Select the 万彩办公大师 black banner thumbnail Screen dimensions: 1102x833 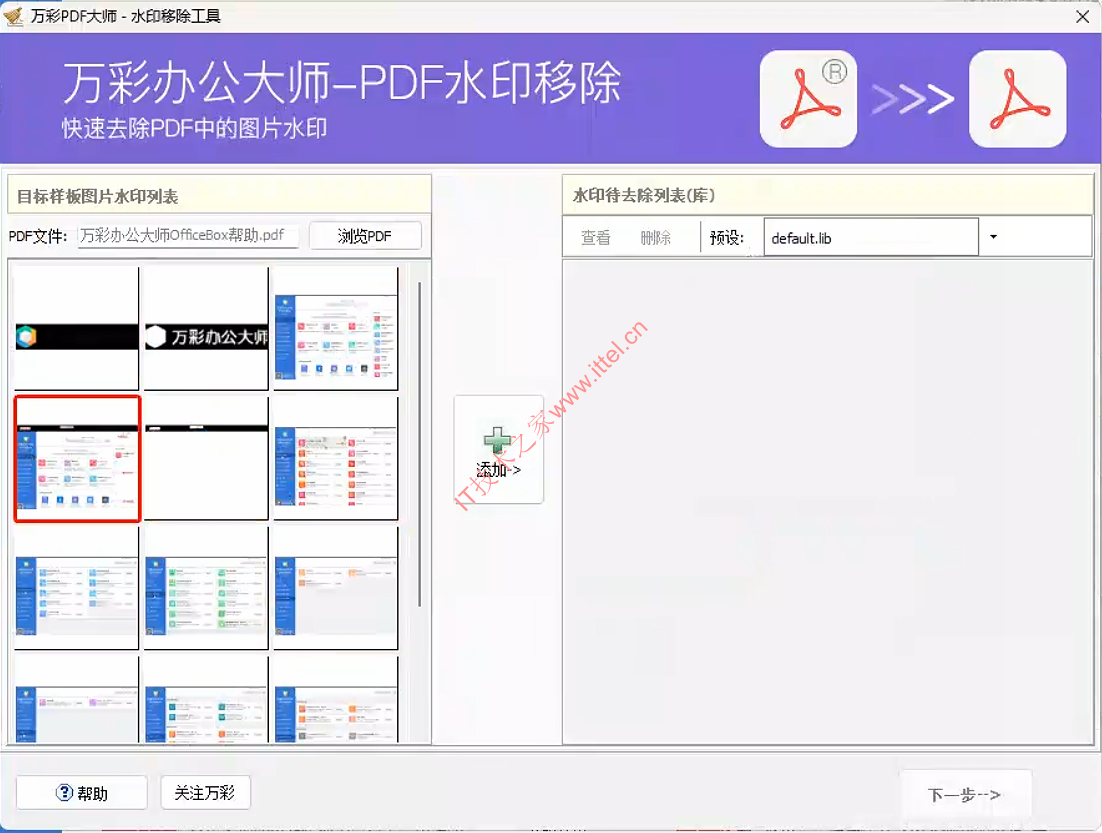click(206, 329)
